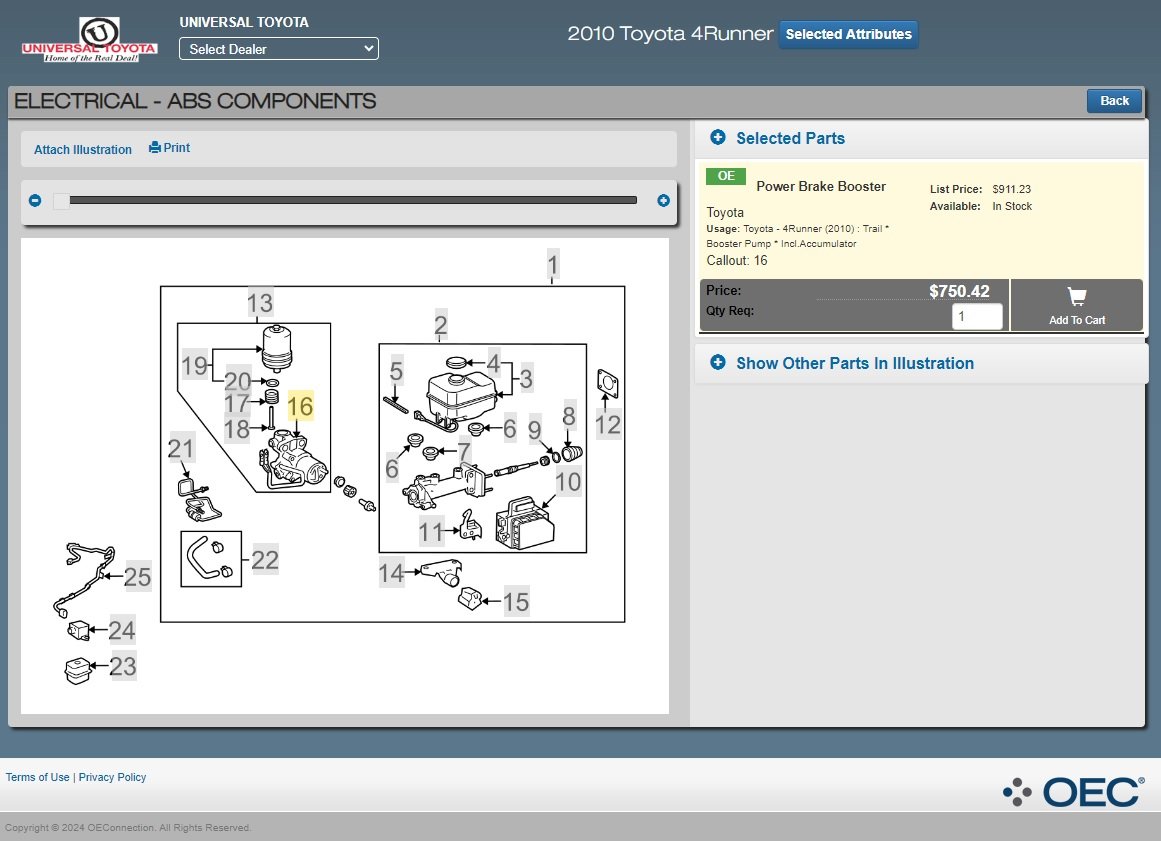
Task: Select callout 13 in the diagram
Action: pyautogui.click(x=260, y=303)
